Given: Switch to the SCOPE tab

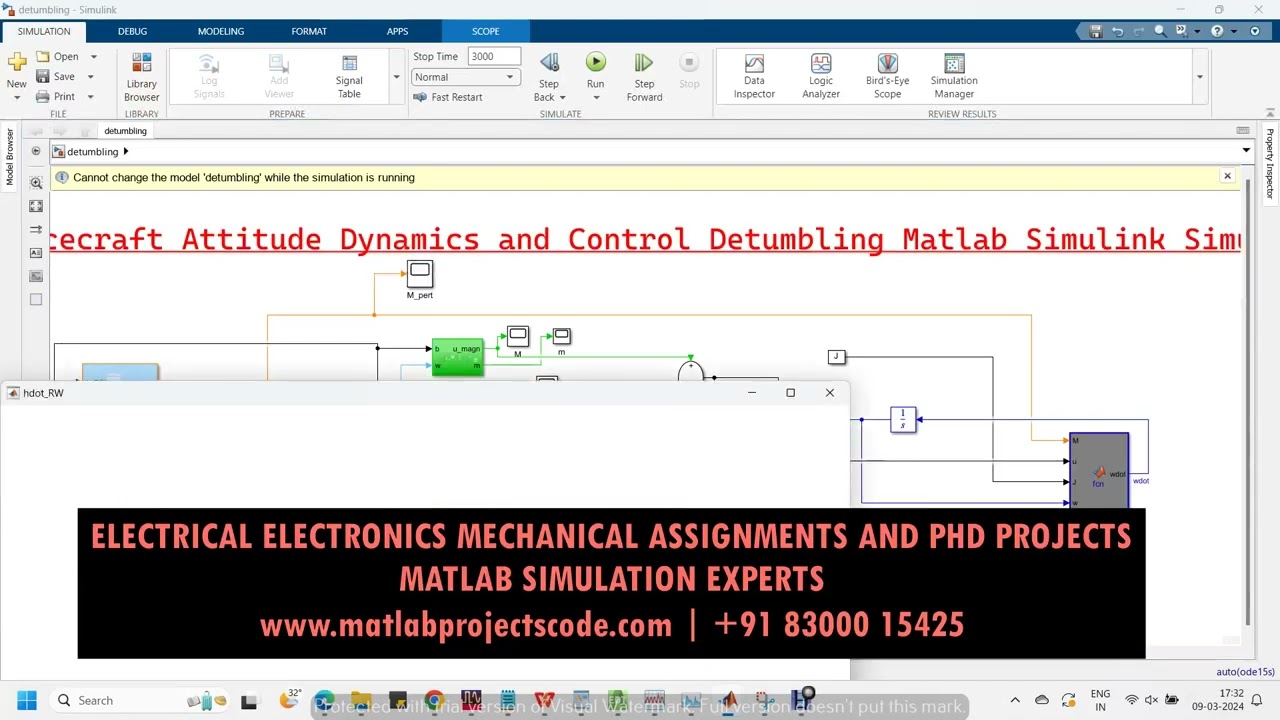Looking at the screenshot, I should tap(485, 31).
